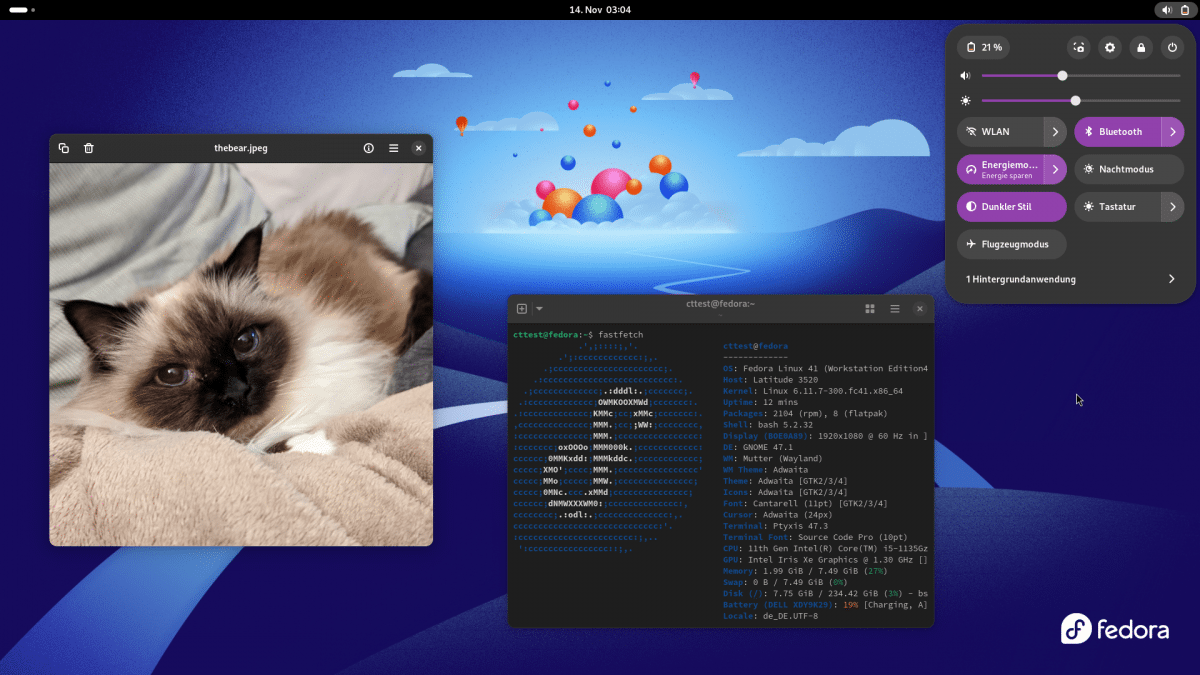
Task: Click the WM: Mutter (Wayland) line
Action: (772, 459)
